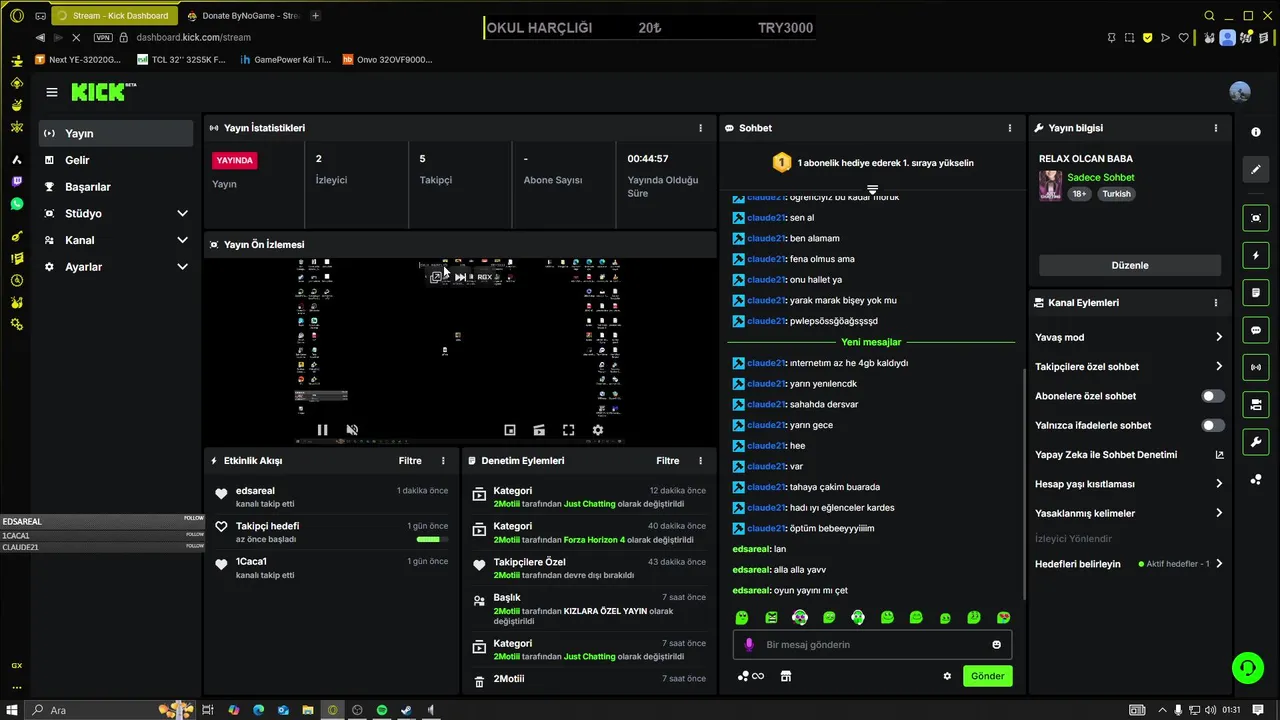1280x720 pixels.
Task: Enter fullscreen in stream preview
Action: (x=568, y=430)
